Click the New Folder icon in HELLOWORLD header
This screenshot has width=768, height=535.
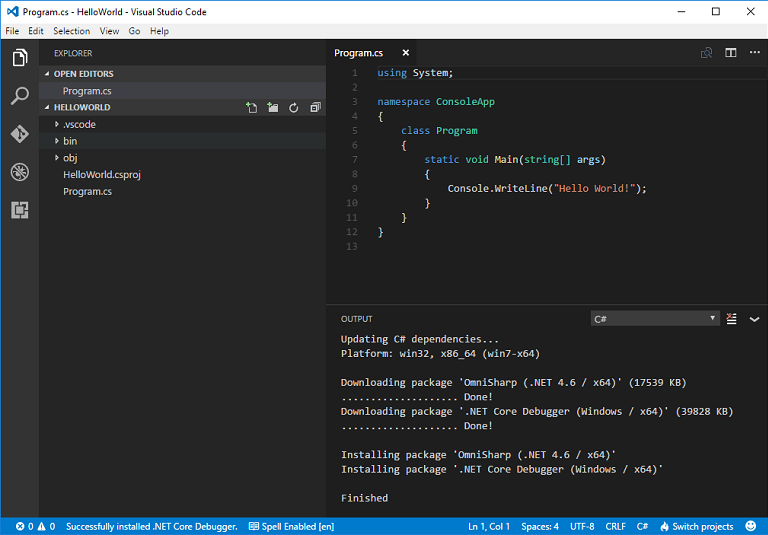coord(273,107)
